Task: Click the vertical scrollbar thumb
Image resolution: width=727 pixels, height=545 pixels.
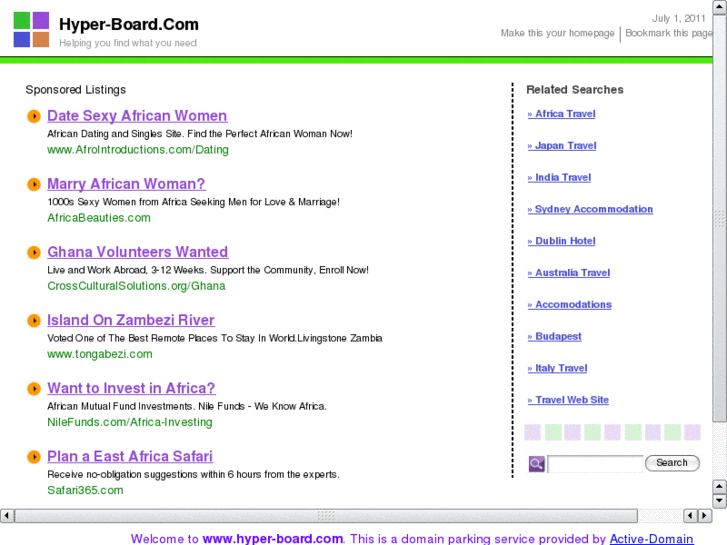Action: (719, 218)
